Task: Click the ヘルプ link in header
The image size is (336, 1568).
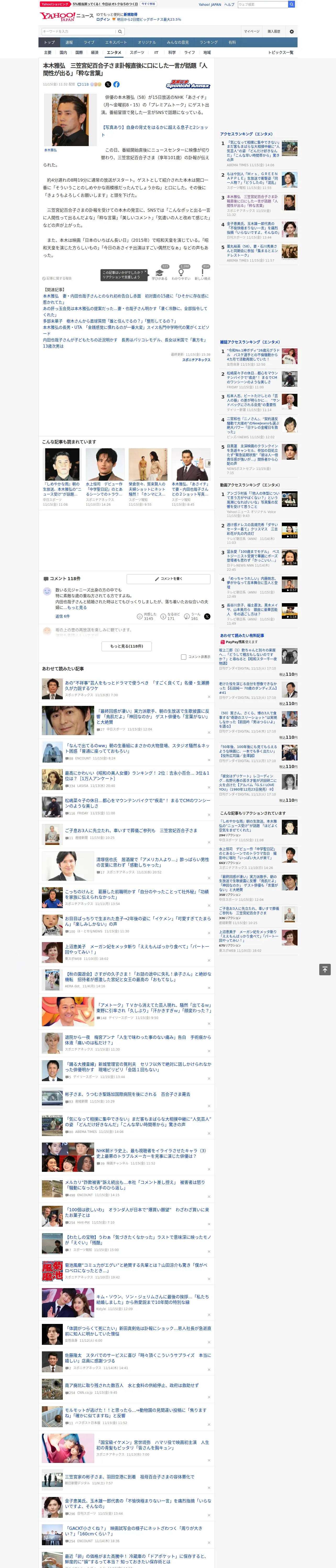Action: (229, 4)
